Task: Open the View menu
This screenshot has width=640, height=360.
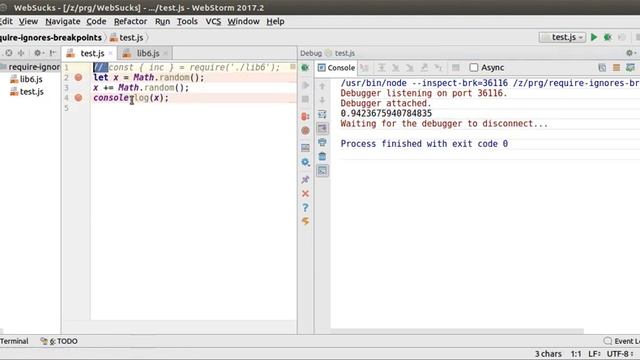Action: [x=28, y=21]
